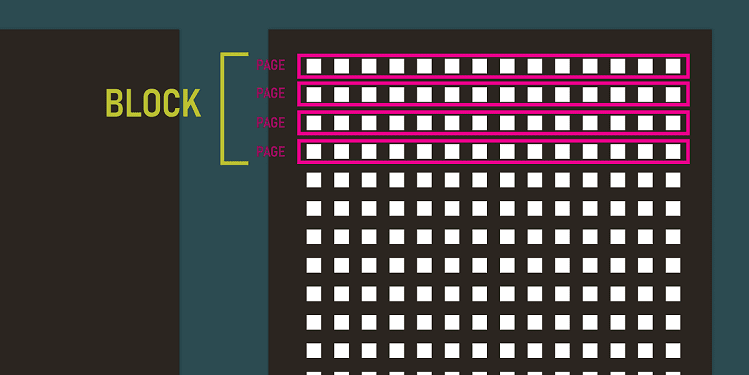Click the last cell in the first unboxed row
749x375 pixels.
pos(673,180)
